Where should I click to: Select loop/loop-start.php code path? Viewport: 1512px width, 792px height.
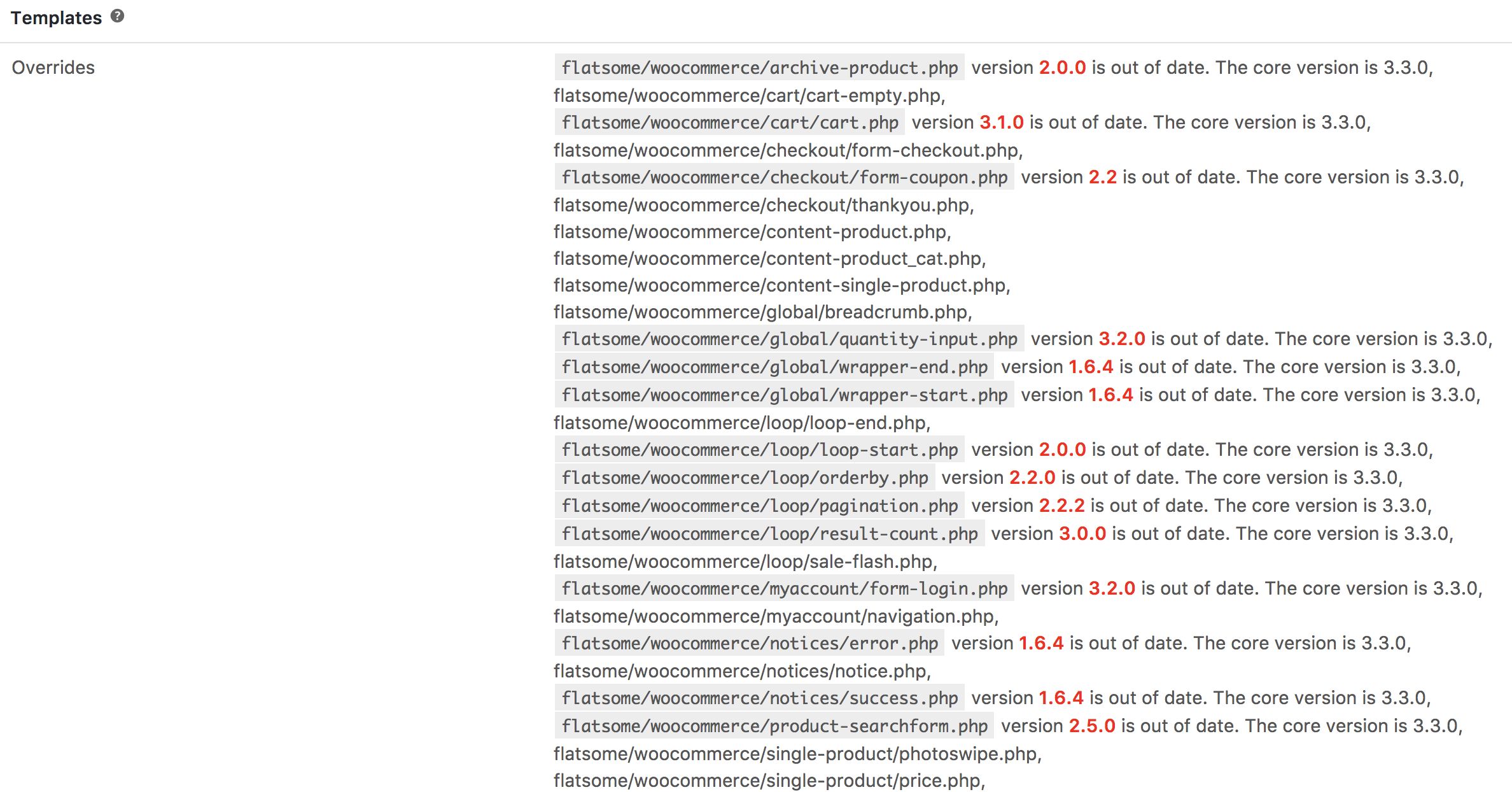759,449
